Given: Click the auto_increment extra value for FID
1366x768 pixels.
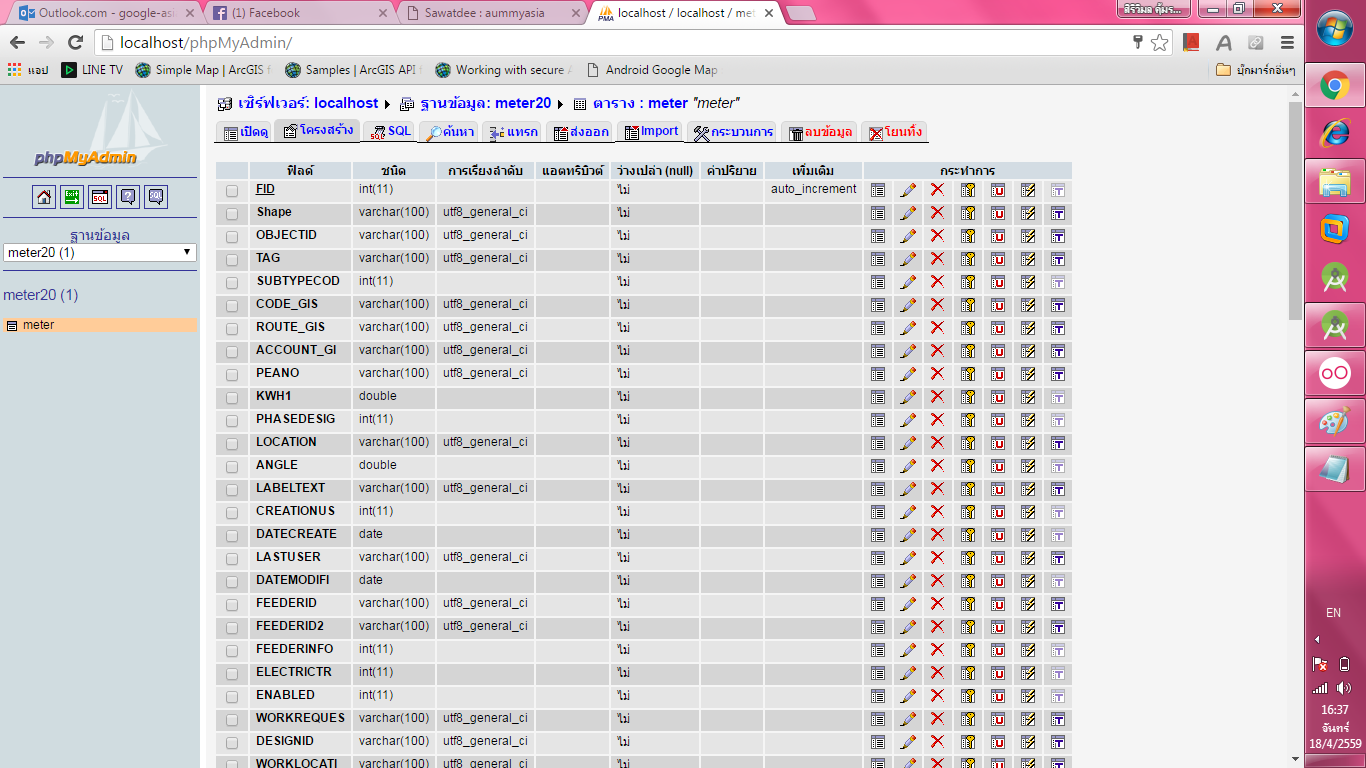Looking at the screenshot, I should (x=814, y=189).
